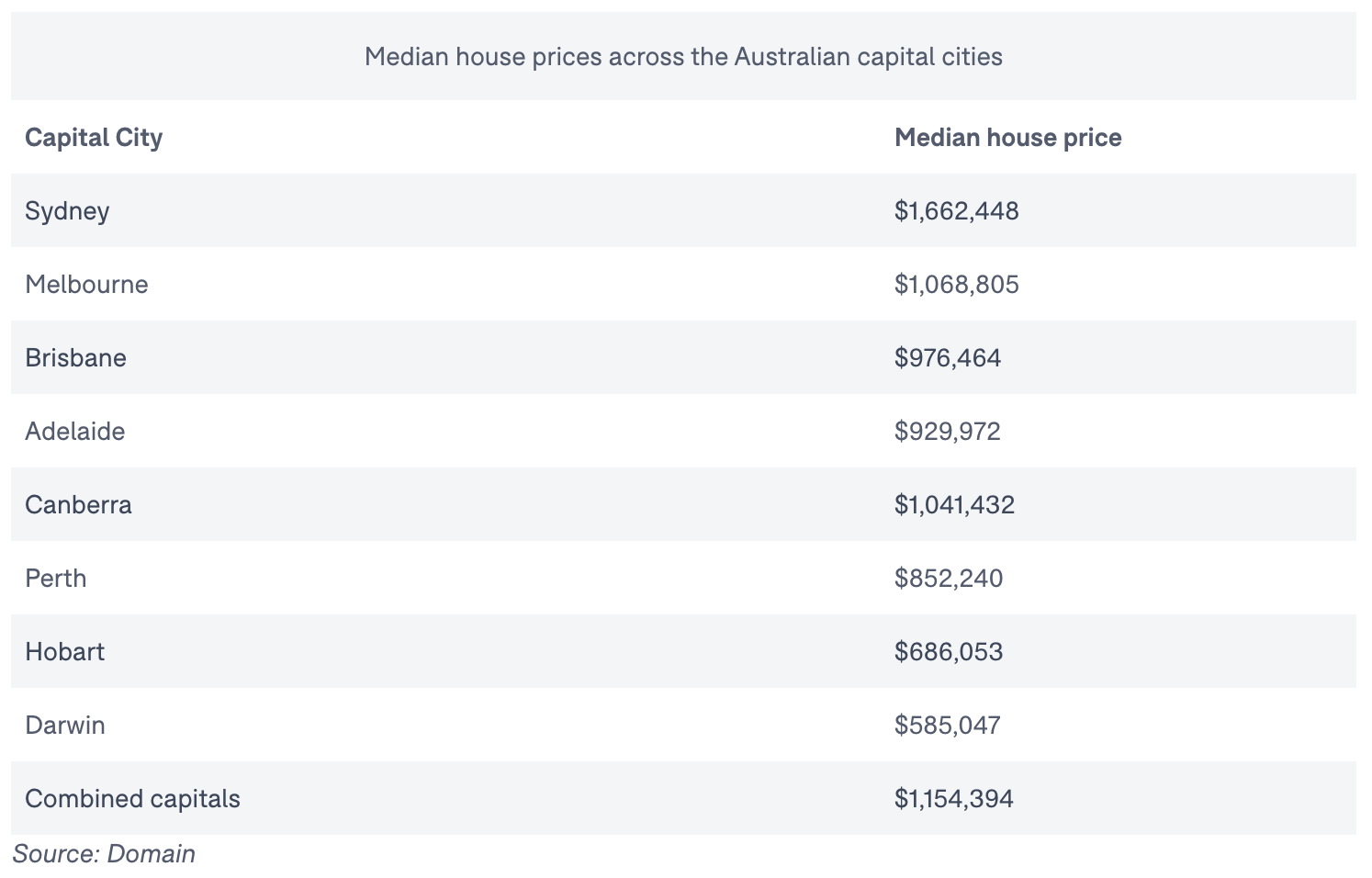The image size is (1372, 878).
Task: Select the Adelaide row label
Action: pyautogui.click(x=74, y=432)
